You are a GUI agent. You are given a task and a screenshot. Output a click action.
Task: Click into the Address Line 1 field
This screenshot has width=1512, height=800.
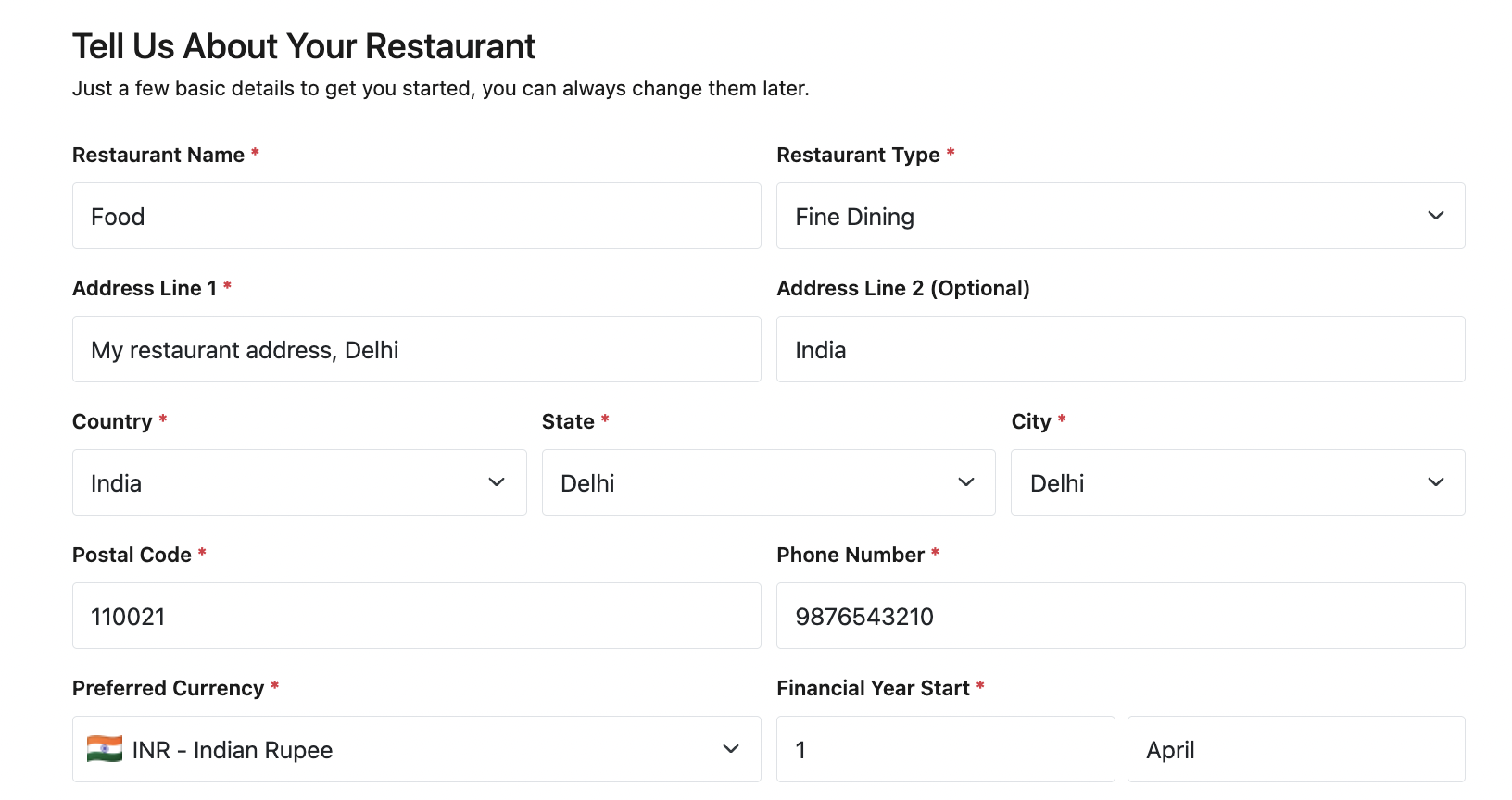click(417, 349)
